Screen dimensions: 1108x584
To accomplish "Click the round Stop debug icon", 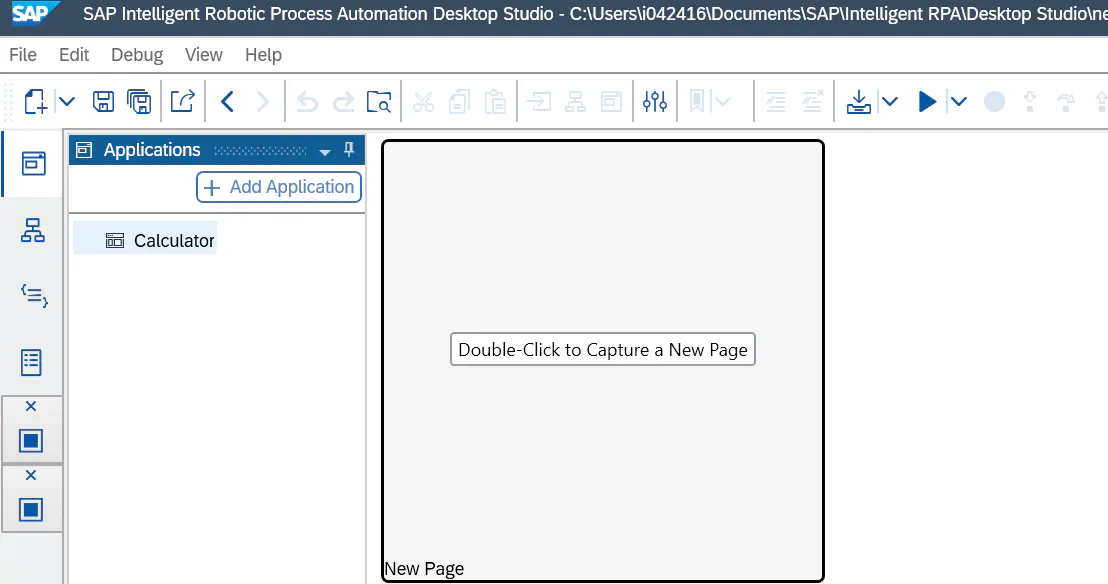I will [x=994, y=102].
